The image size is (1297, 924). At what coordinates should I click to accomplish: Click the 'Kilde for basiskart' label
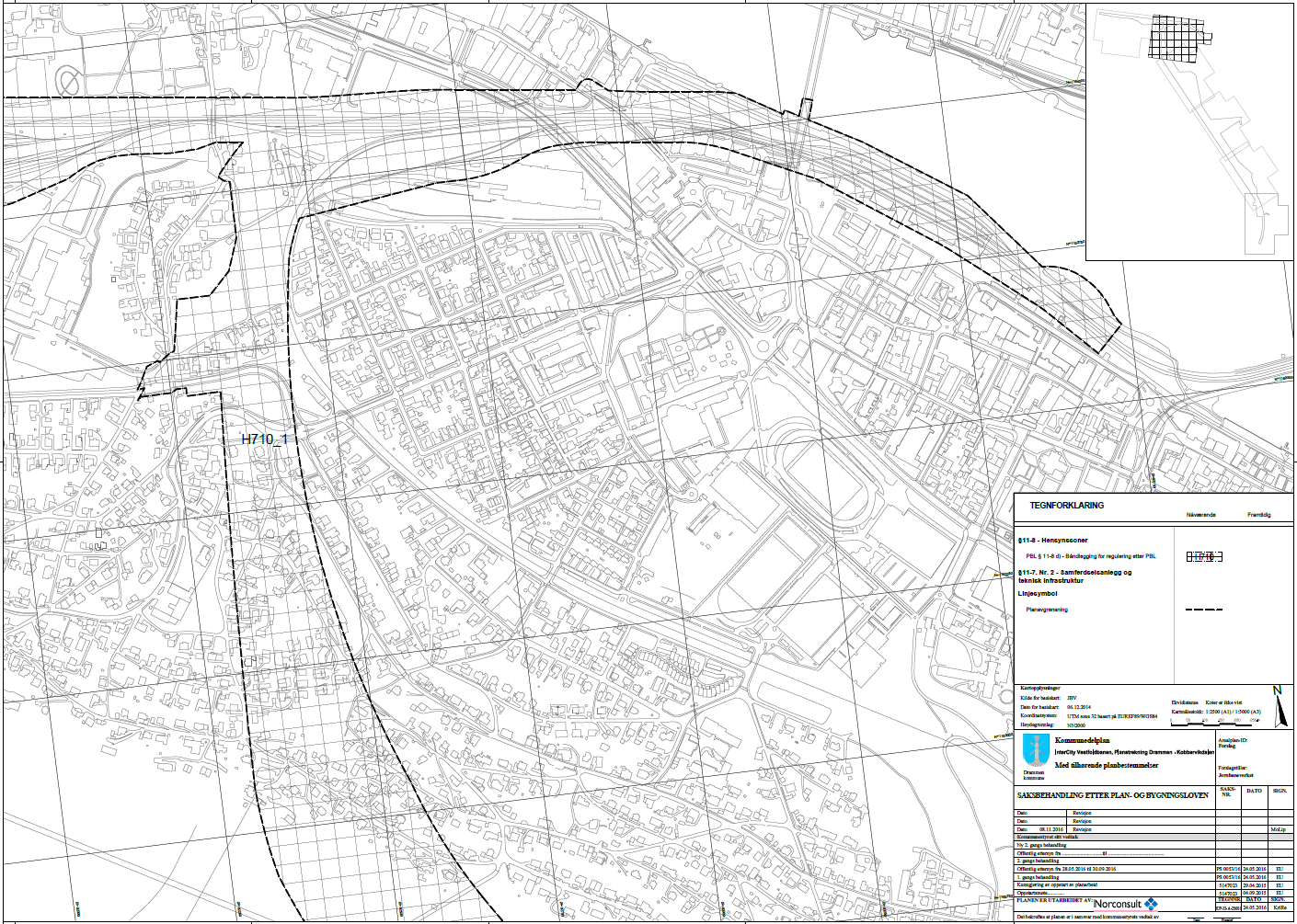(x=1040, y=698)
